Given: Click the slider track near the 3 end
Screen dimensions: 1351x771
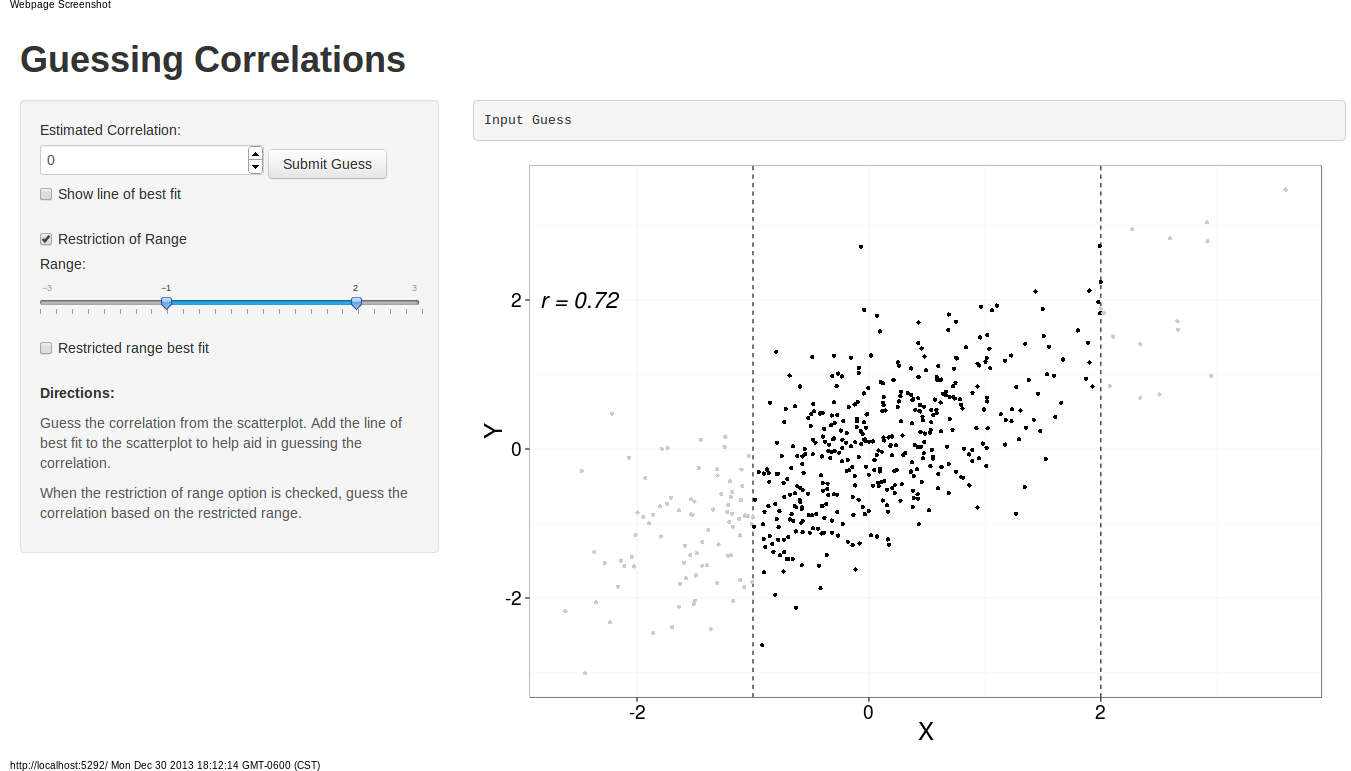Looking at the screenshot, I should 412,302.
